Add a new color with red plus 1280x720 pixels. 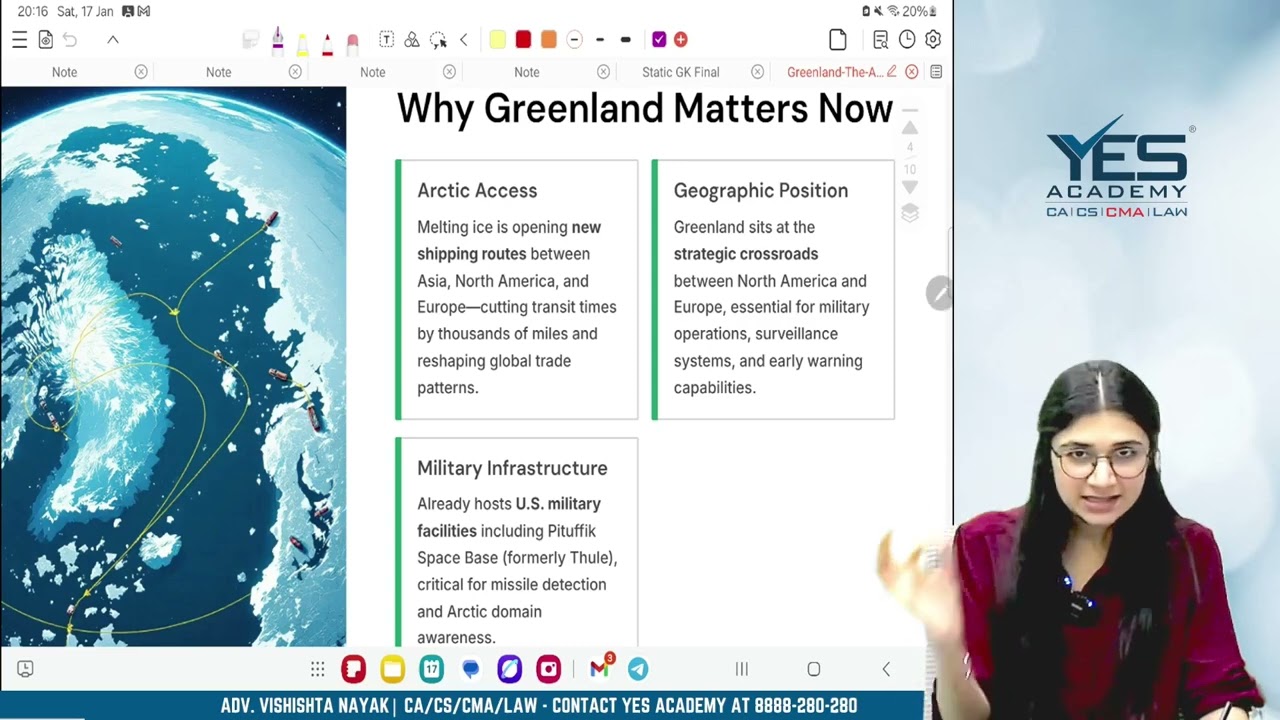point(681,40)
